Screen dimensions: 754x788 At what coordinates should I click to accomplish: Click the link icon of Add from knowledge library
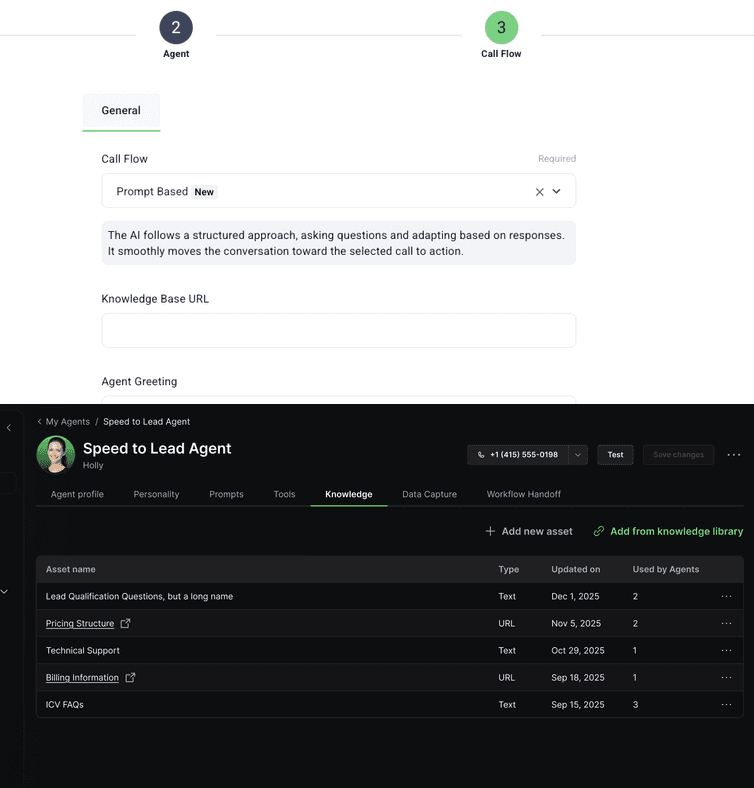click(599, 531)
